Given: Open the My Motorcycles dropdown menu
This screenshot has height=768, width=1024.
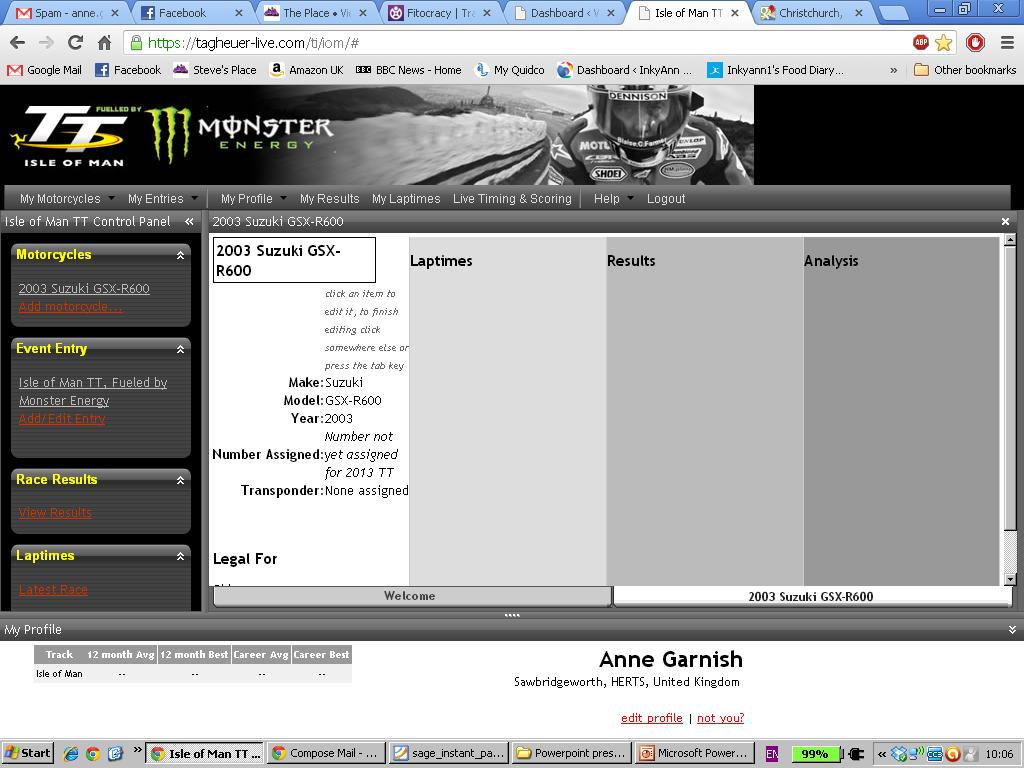Looking at the screenshot, I should [x=67, y=199].
